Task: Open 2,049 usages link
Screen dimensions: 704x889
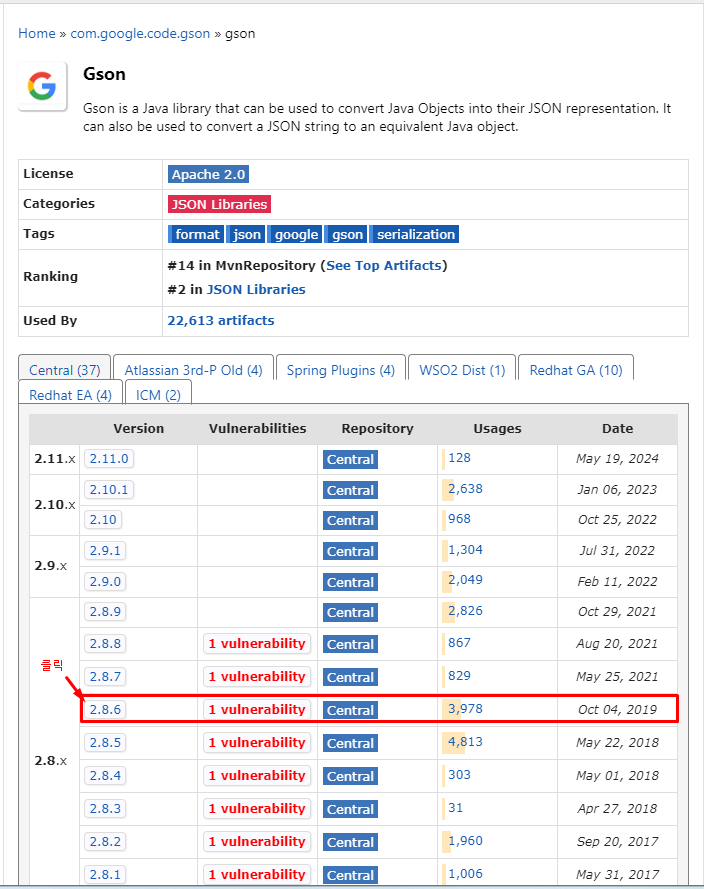Action: coord(465,579)
